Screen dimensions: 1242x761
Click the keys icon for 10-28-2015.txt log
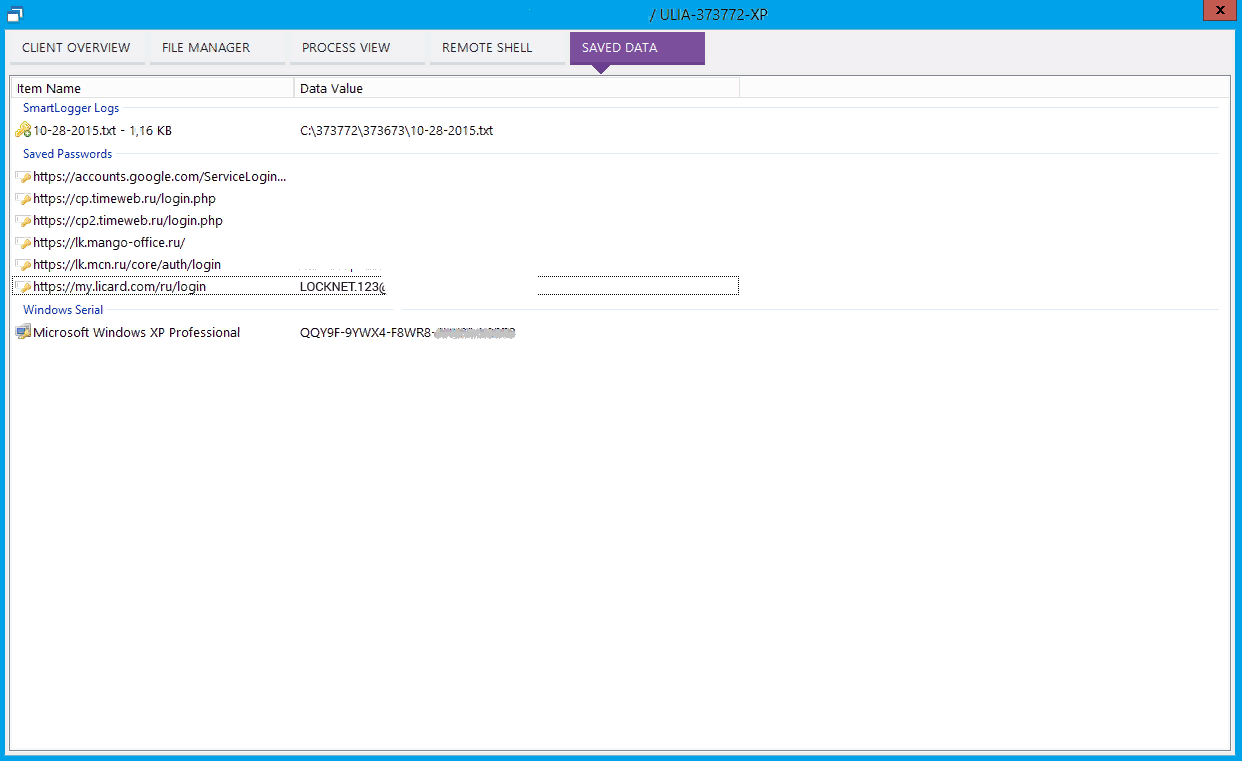pos(23,130)
